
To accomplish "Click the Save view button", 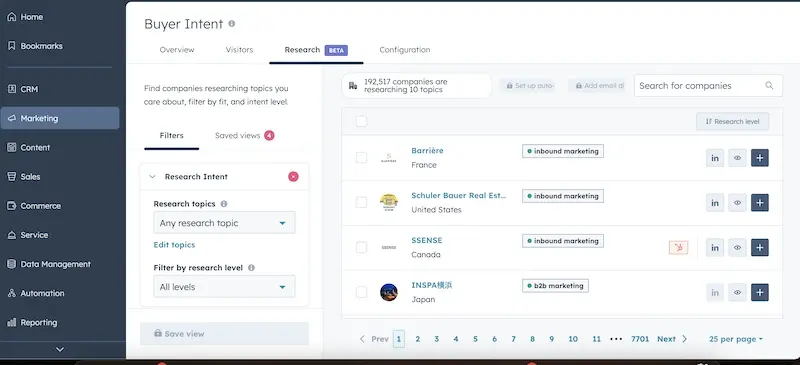I will 224,333.
